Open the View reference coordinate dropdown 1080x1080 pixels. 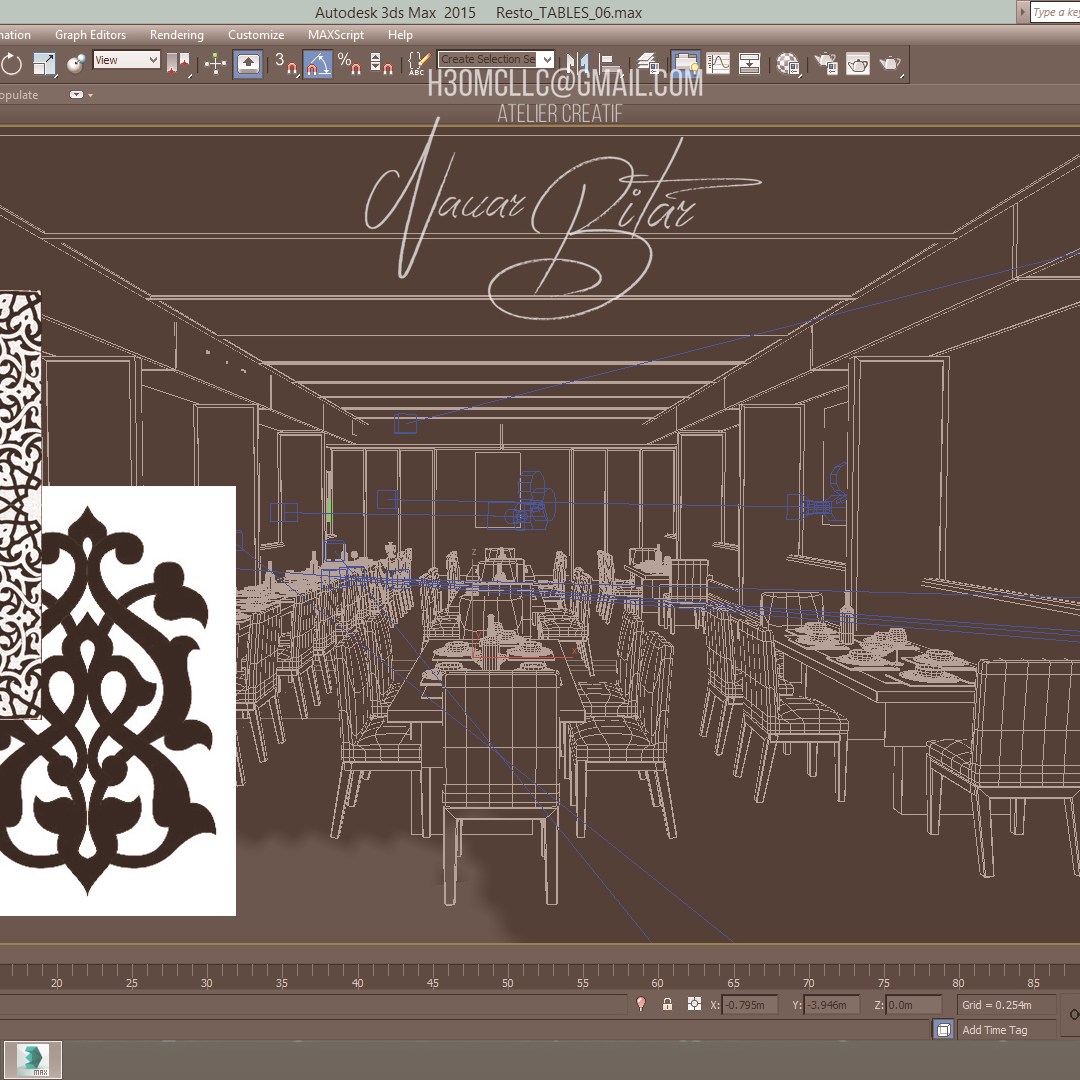[x=126, y=60]
